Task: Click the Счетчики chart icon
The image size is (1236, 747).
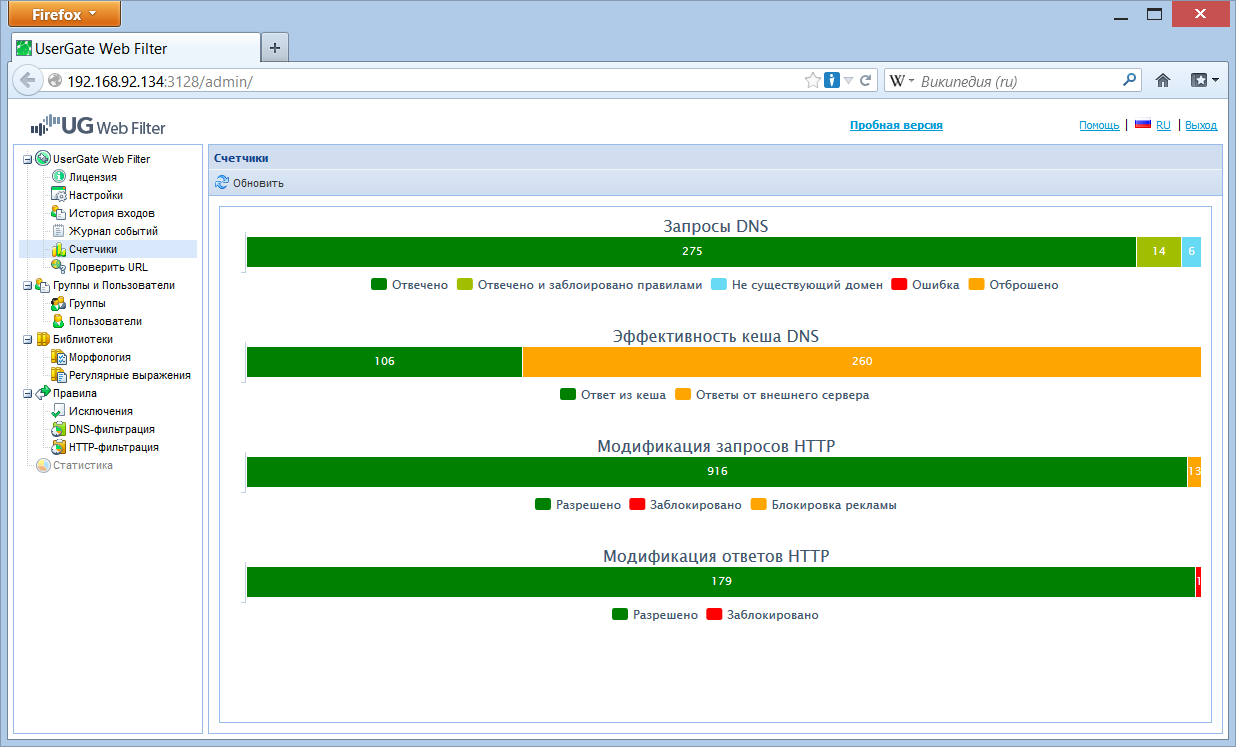Action: coord(58,249)
